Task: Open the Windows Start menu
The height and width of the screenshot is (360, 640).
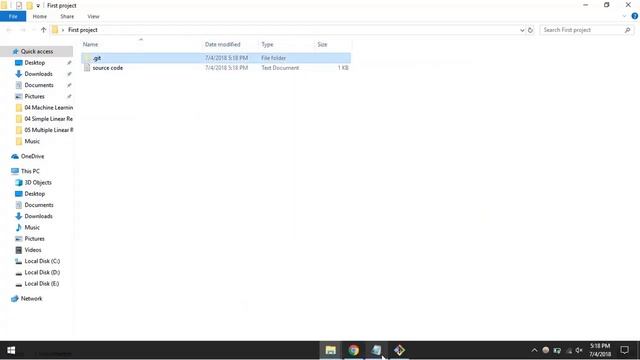Action: [11, 350]
